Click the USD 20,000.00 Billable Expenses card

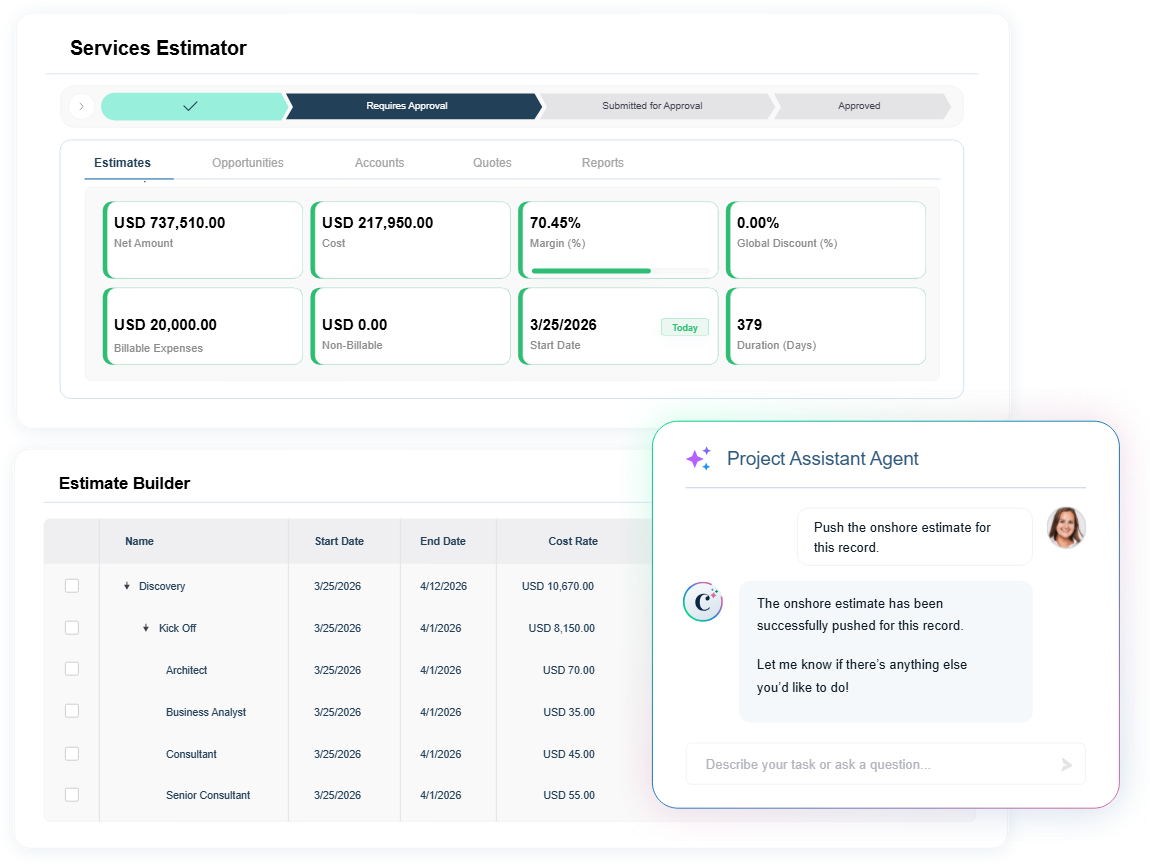202,326
